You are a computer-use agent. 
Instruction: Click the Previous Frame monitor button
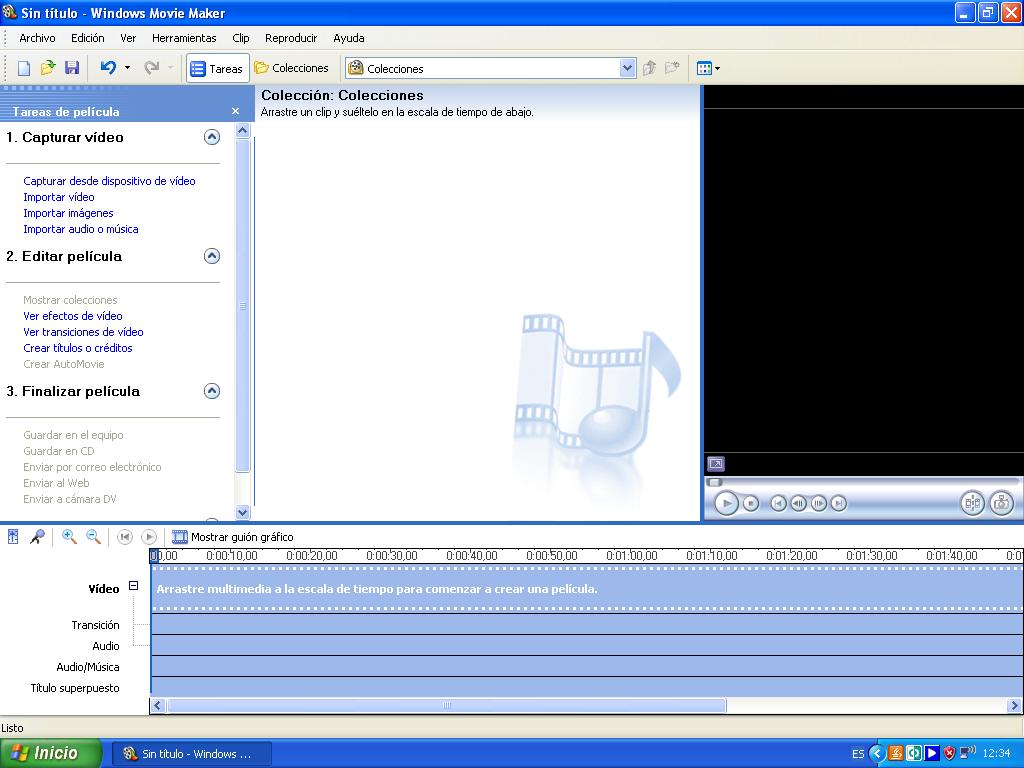pyautogui.click(x=798, y=504)
